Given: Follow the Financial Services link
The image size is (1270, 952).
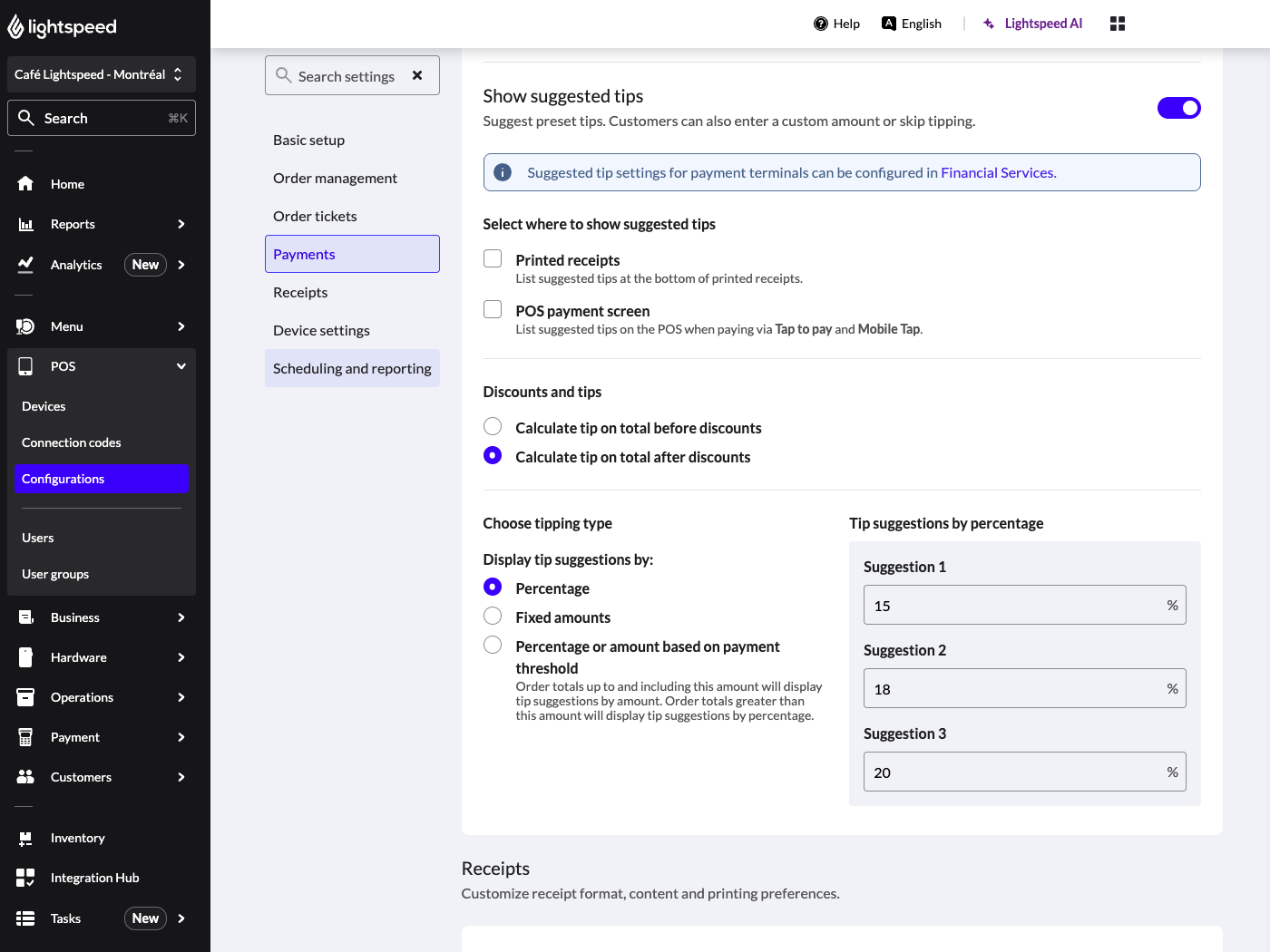Looking at the screenshot, I should pyautogui.click(x=996, y=172).
